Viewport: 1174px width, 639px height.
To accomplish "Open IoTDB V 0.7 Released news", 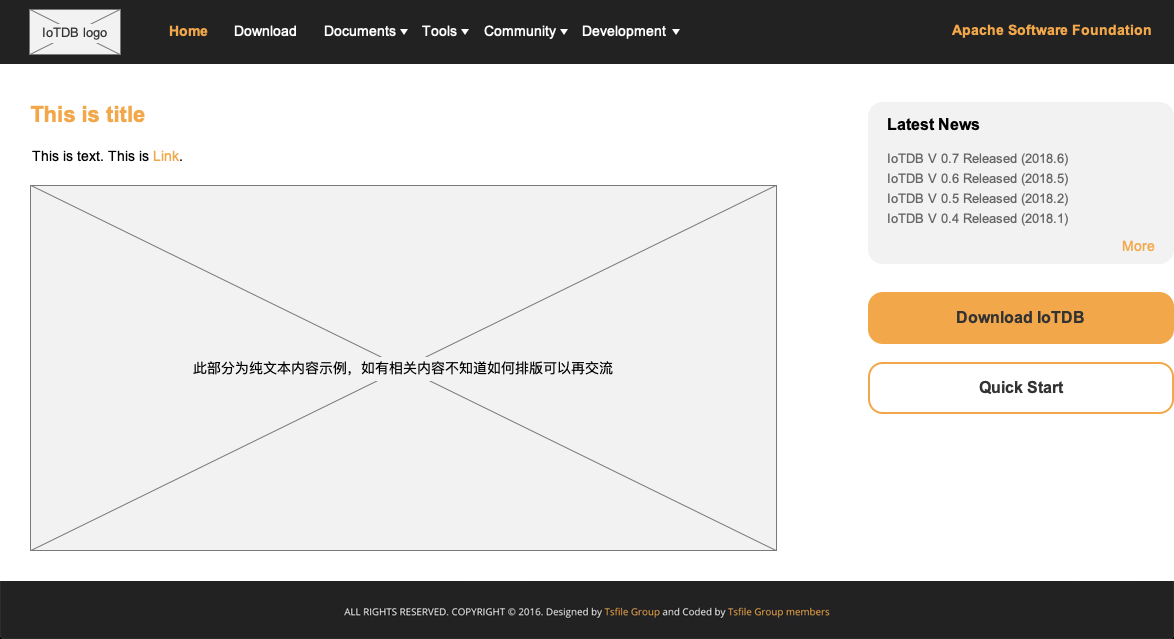I will click(x=977, y=158).
